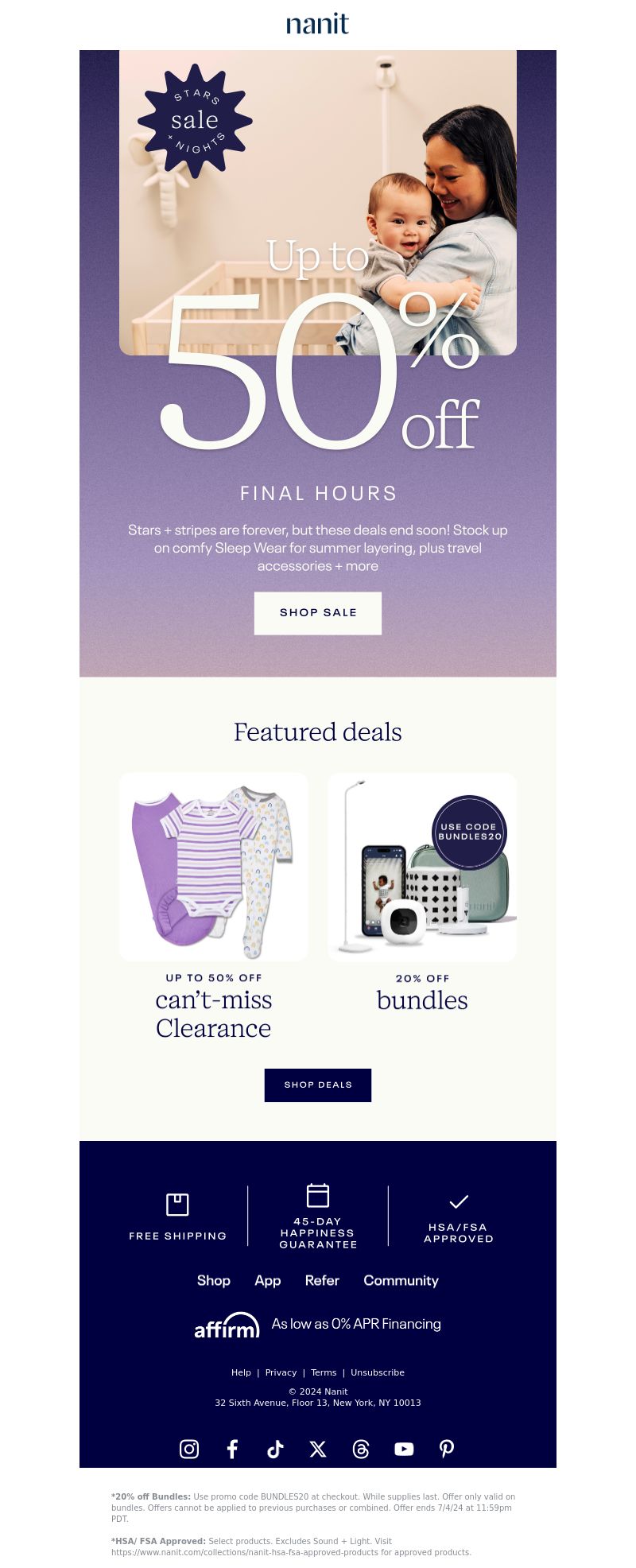
Task: Open the Threads social icon
Action: (361, 1449)
